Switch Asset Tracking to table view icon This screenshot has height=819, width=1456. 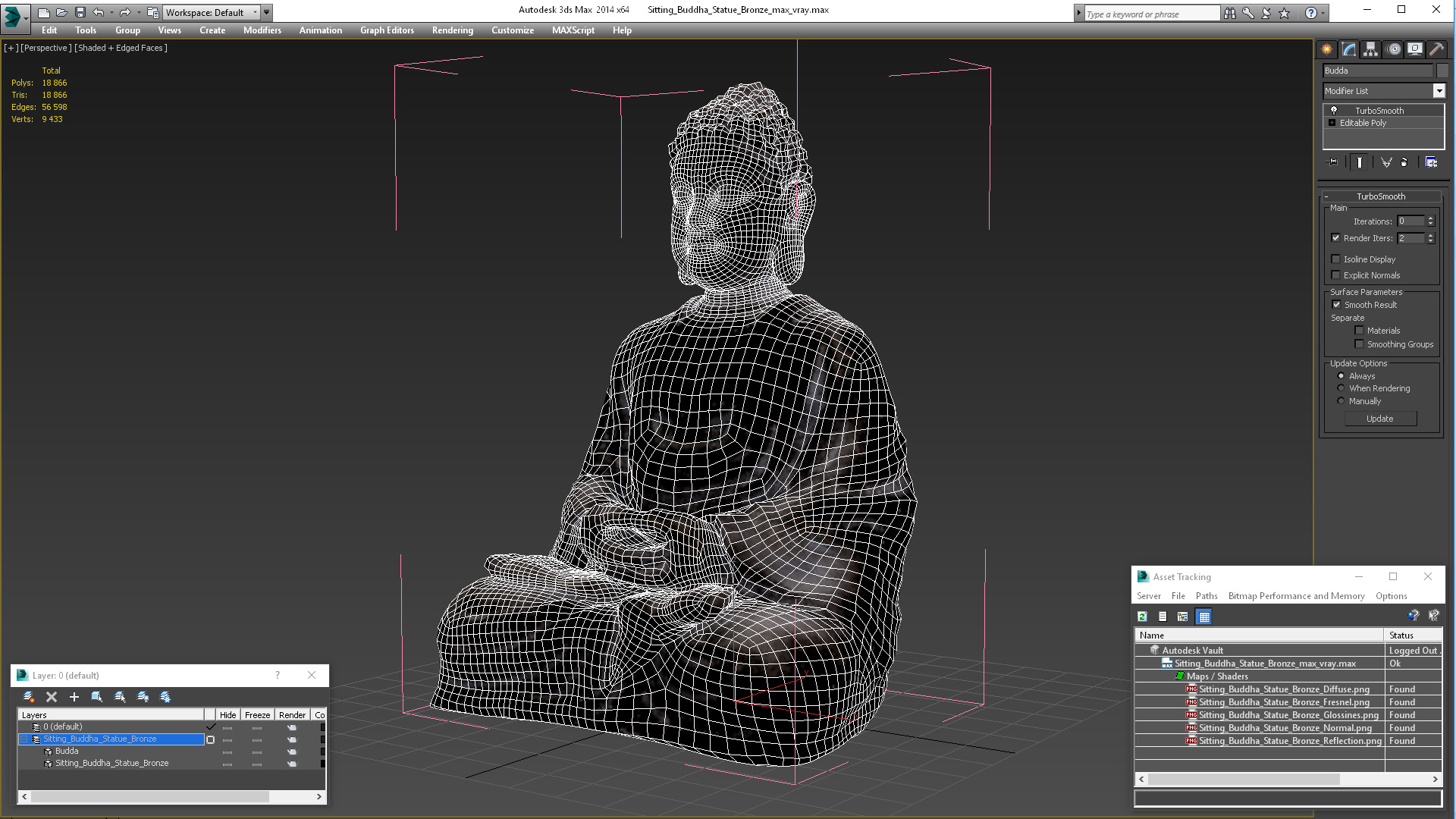(x=1203, y=617)
